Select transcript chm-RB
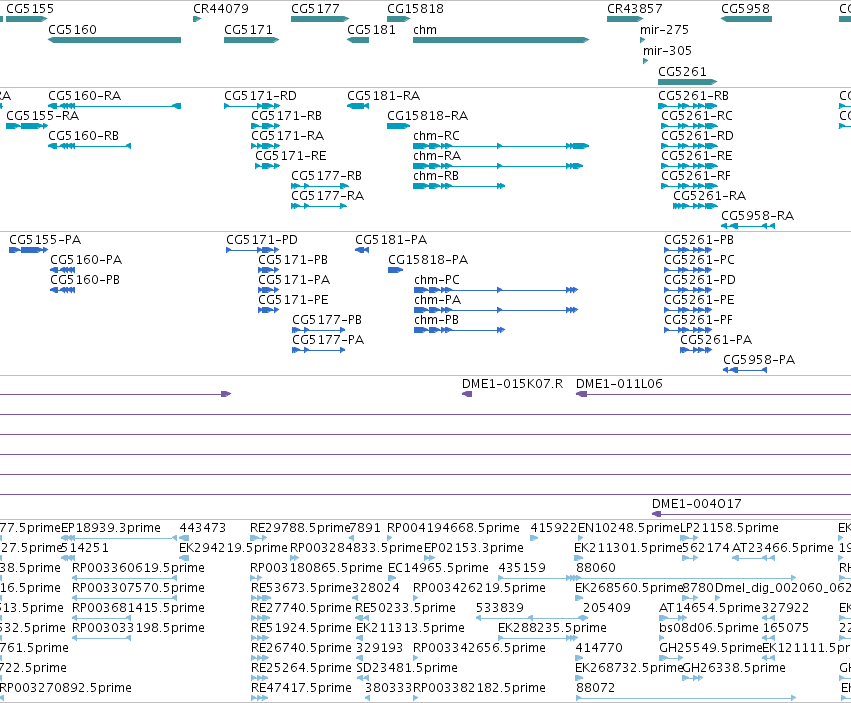Image resolution: width=851 pixels, height=703 pixels. [436, 176]
